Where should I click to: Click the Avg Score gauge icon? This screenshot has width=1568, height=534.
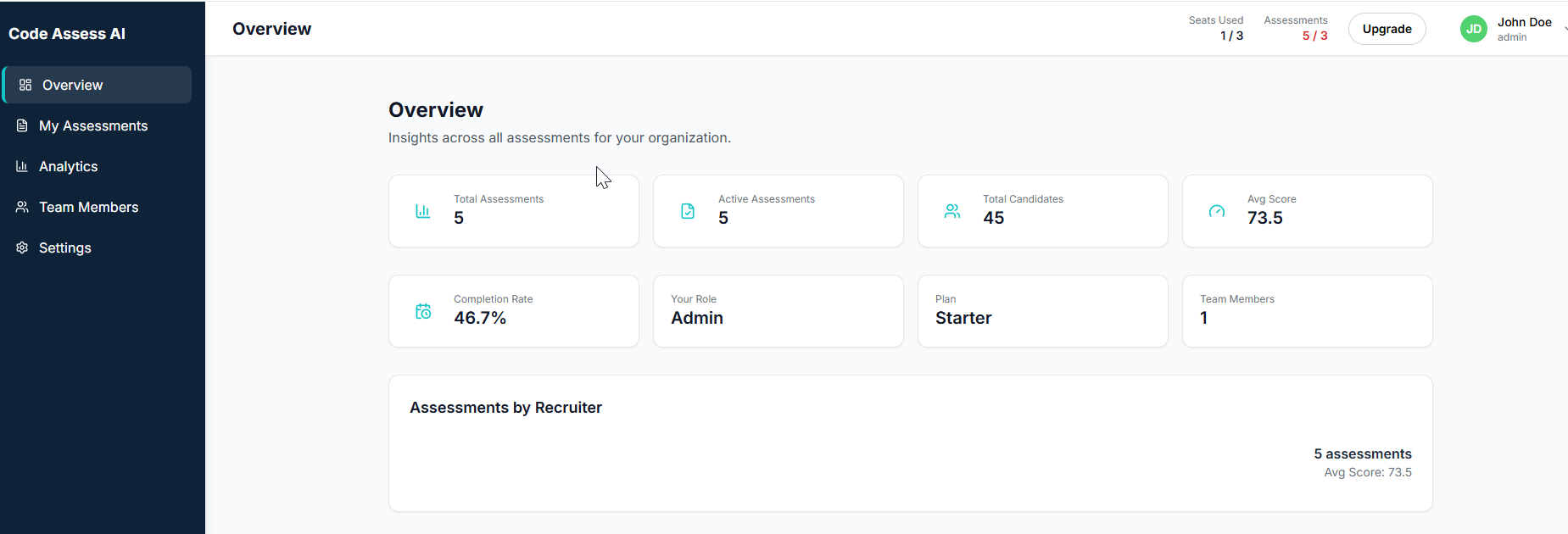(1217, 211)
